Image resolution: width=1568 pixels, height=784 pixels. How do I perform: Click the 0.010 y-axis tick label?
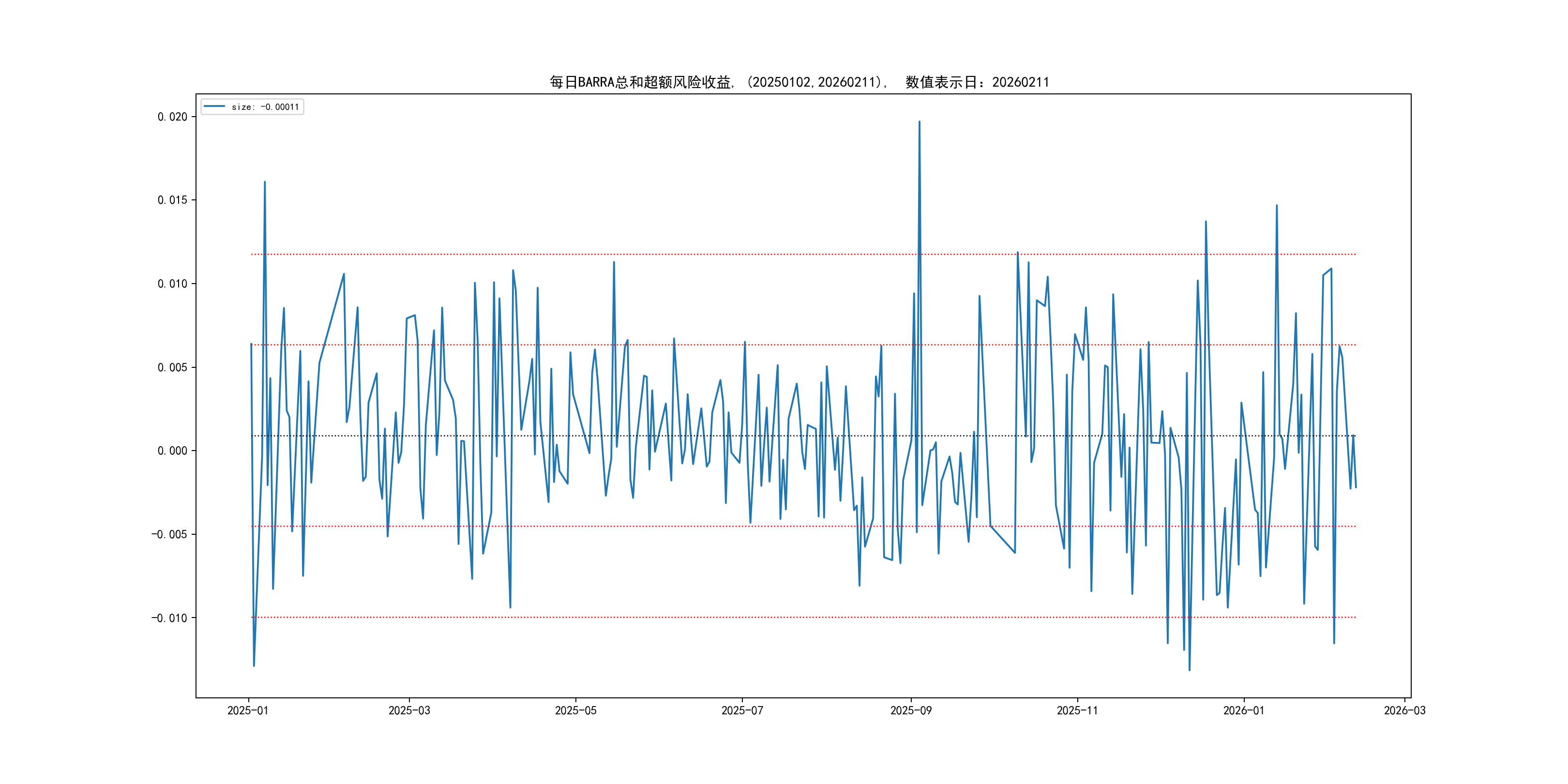(x=172, y=284)
